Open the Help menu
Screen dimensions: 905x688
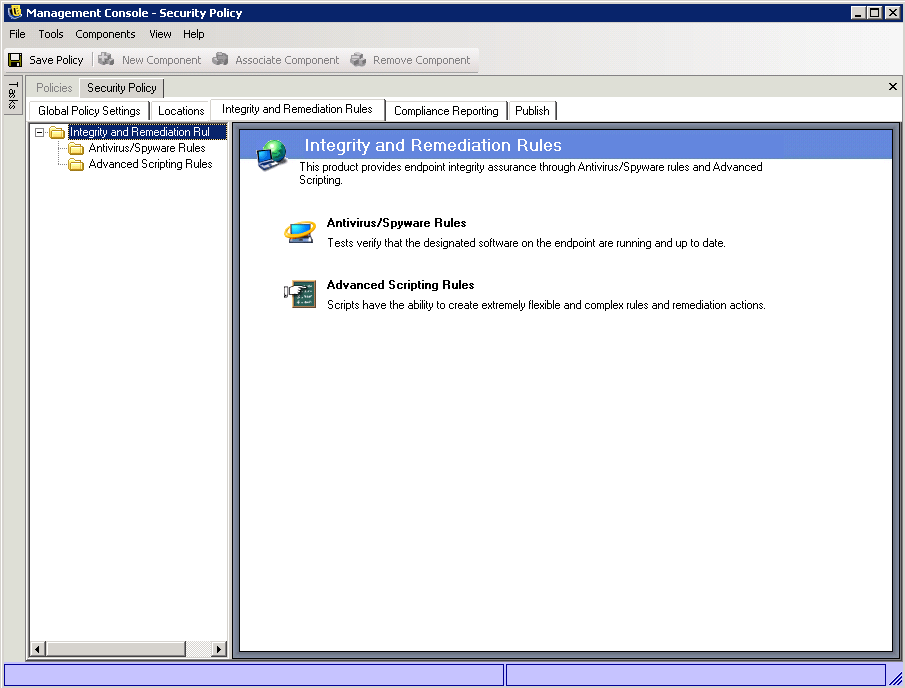(193, 34)
